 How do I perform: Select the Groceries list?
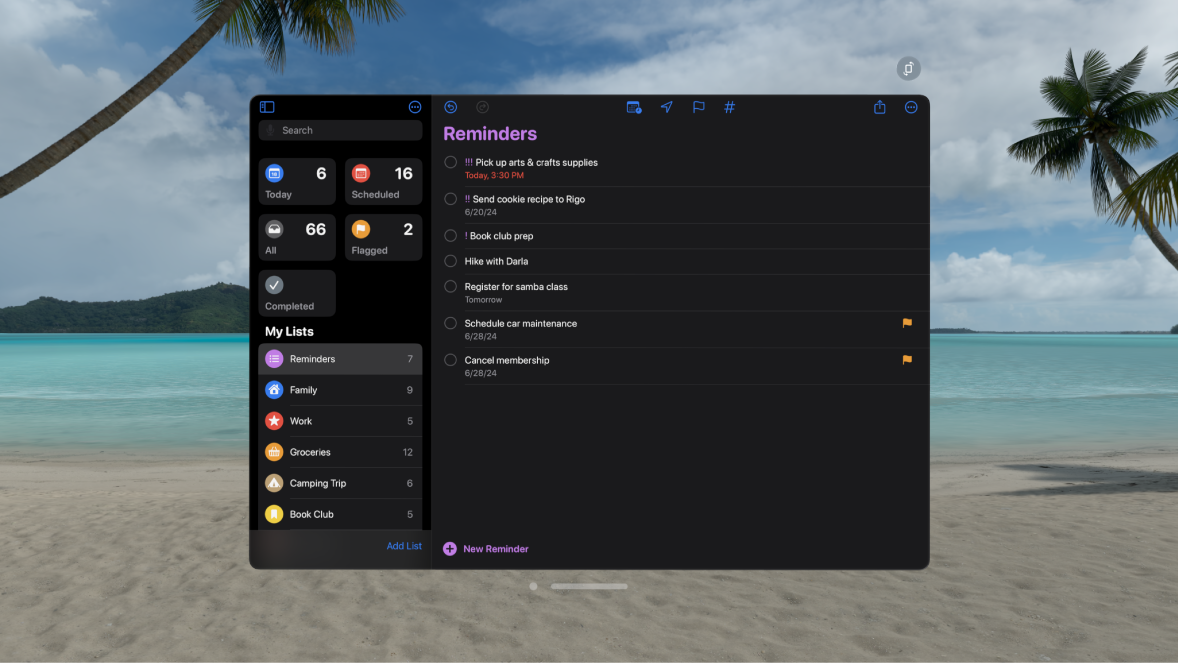coord(340,453)
